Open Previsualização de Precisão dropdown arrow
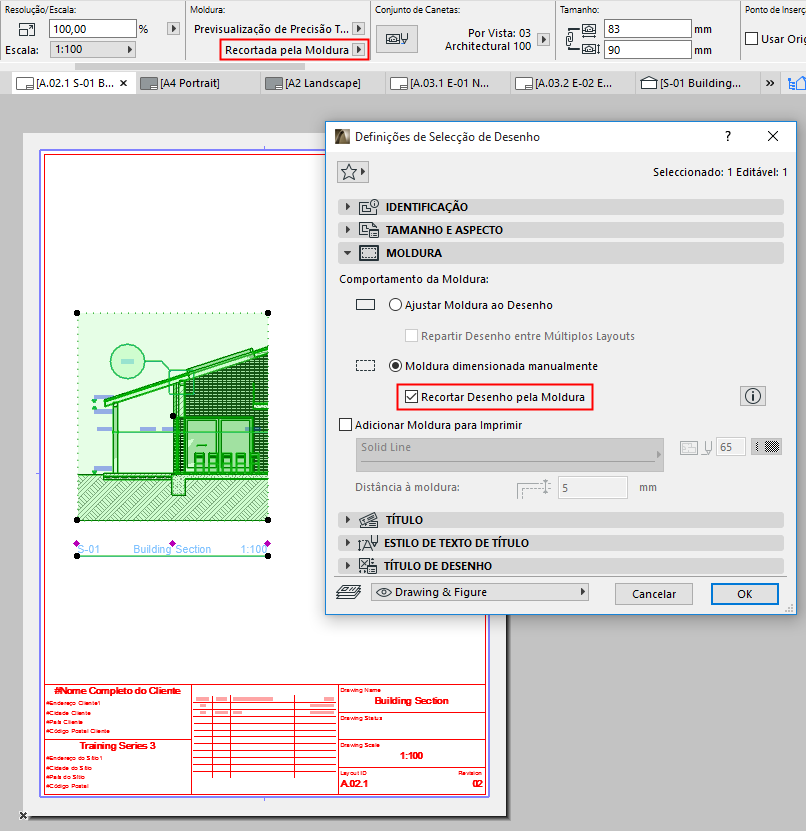The height and width of the screenshot is (831, 806). tap(359, 29)
